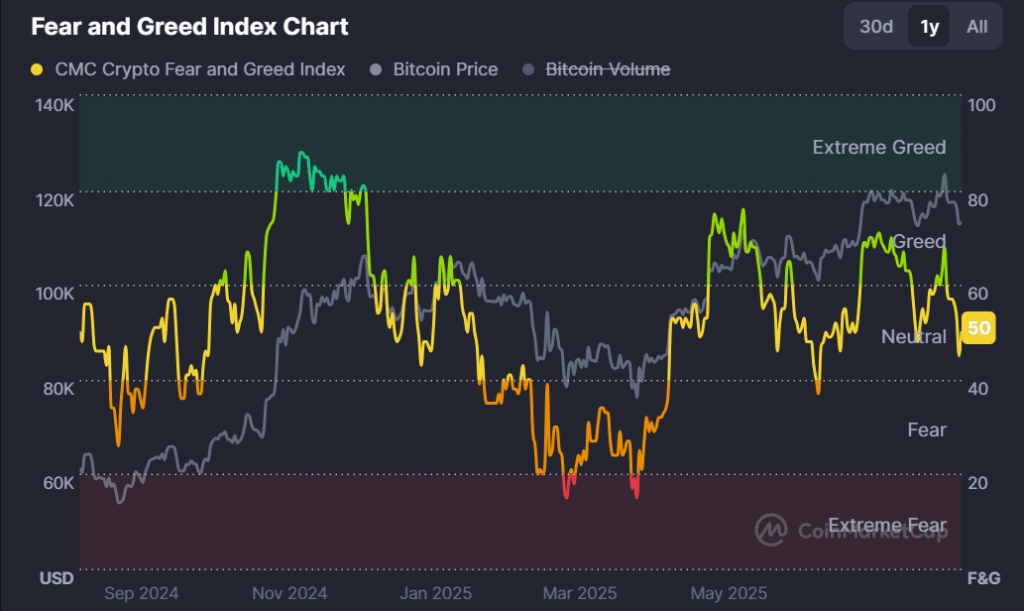Switch to the 30d time range

[x=875, y=27]
